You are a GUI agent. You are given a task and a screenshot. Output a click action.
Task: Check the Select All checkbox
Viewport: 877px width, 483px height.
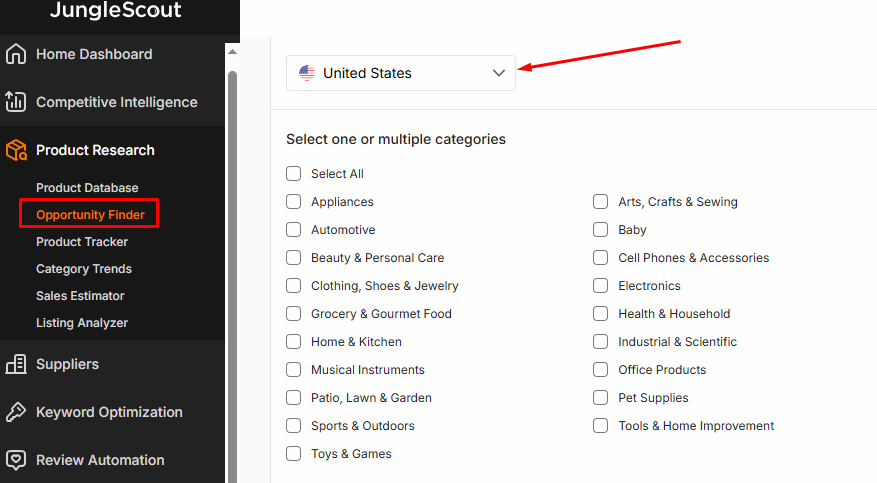[294, 173]
